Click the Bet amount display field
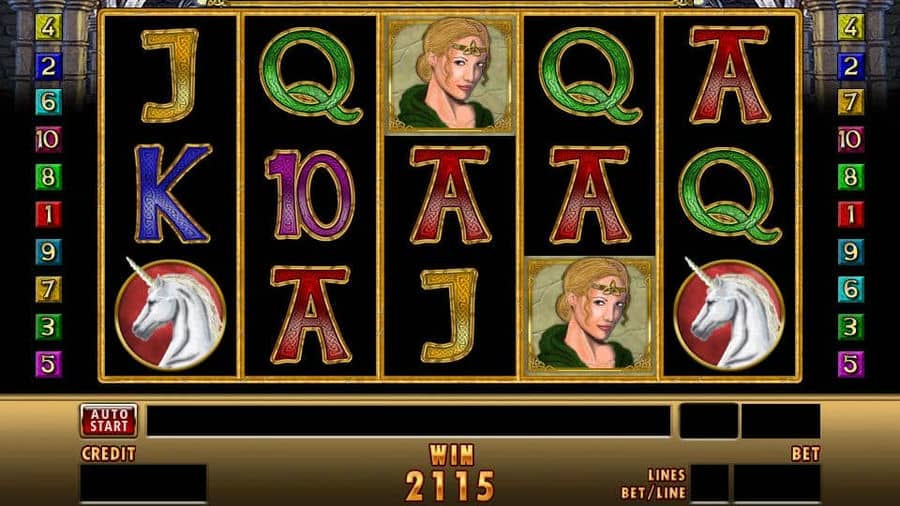Image resolution: width=900 pixels, height=506 pixels. coord(777,482)
